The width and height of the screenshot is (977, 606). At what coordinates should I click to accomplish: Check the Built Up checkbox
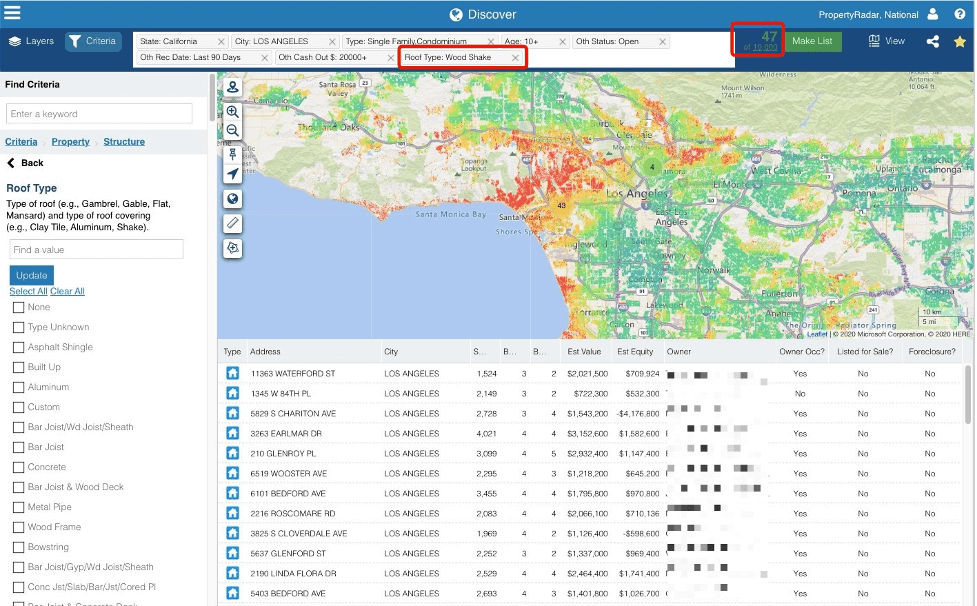tap(19, 367)
